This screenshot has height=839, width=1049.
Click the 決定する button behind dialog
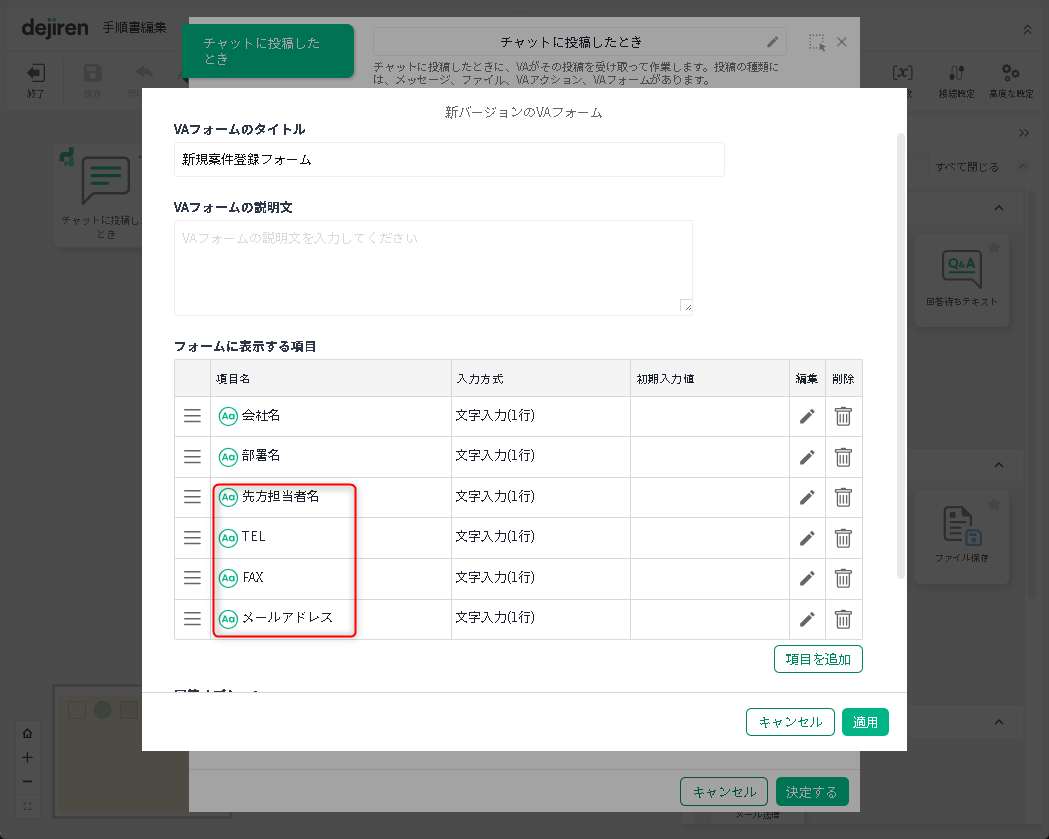click(811, 792)
